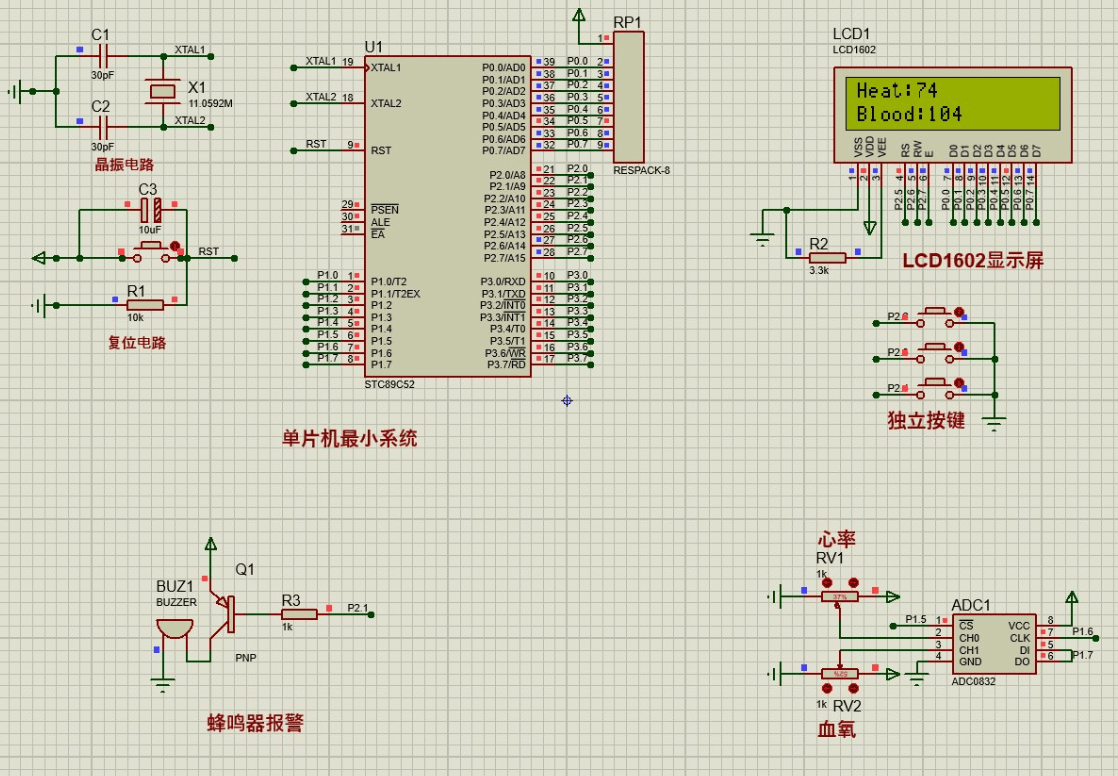Select the STC89C52 microcontroller U1 body
Image resolution: width=1118 pixels, height=776 pixels.
click(448, 215)
